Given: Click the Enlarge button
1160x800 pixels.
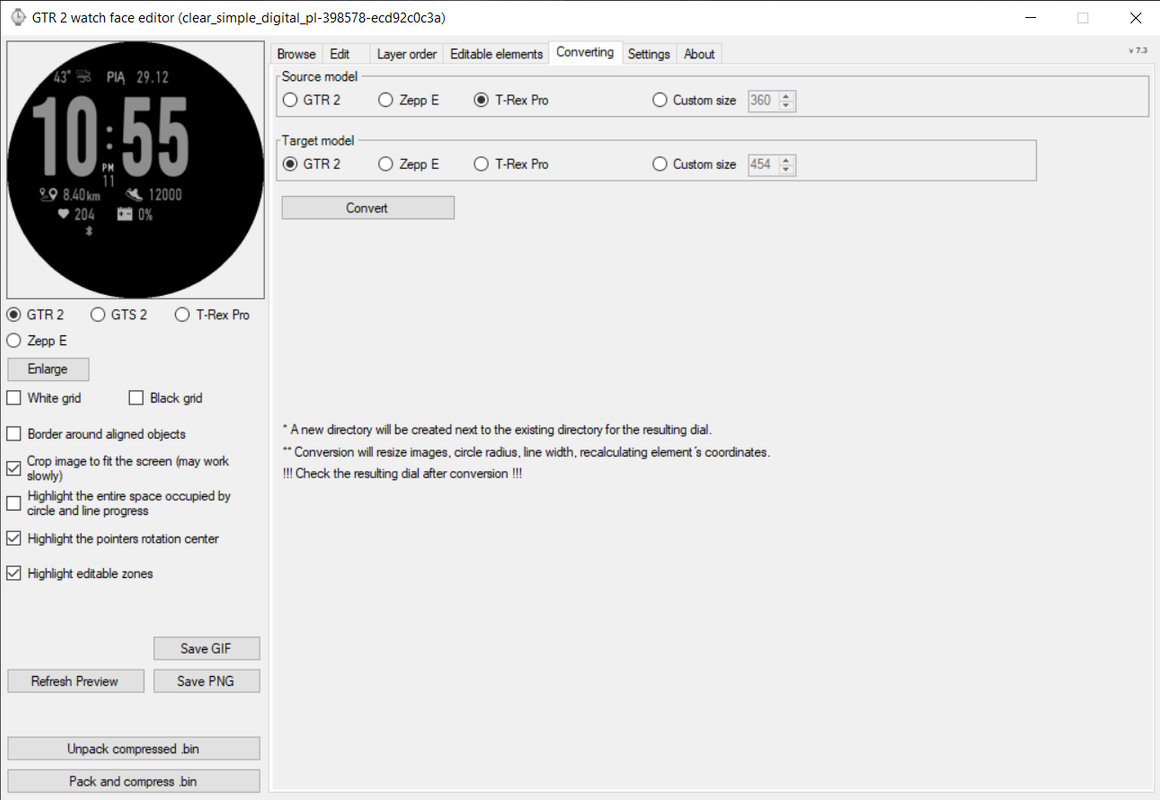Looking at the screenshot, I should click(x=48, y=369).
